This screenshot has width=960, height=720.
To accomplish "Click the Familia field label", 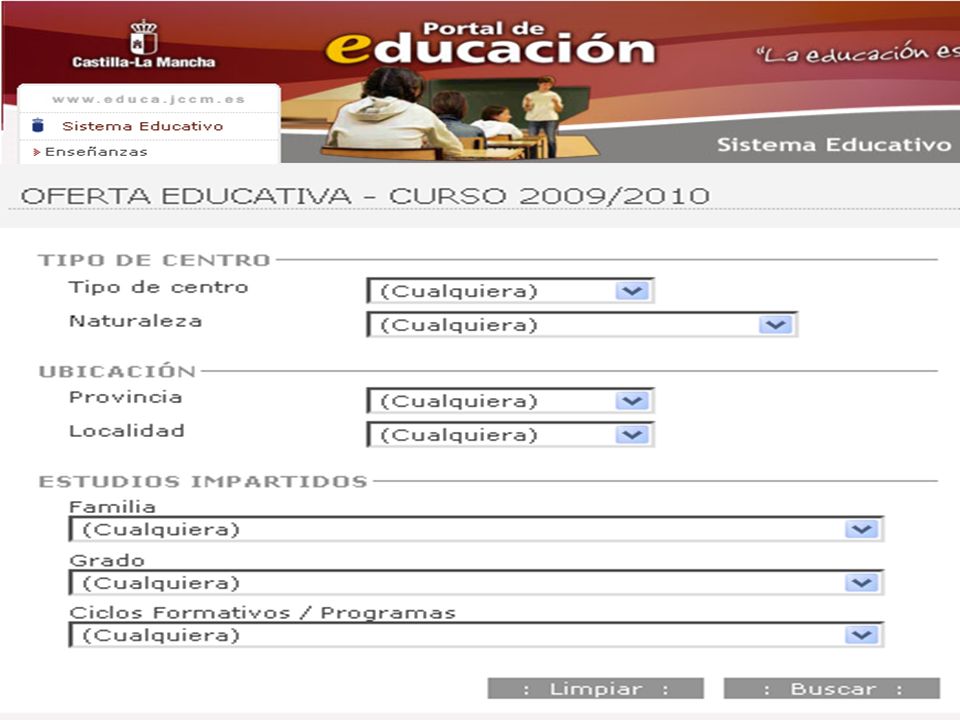I will (112, 507).
